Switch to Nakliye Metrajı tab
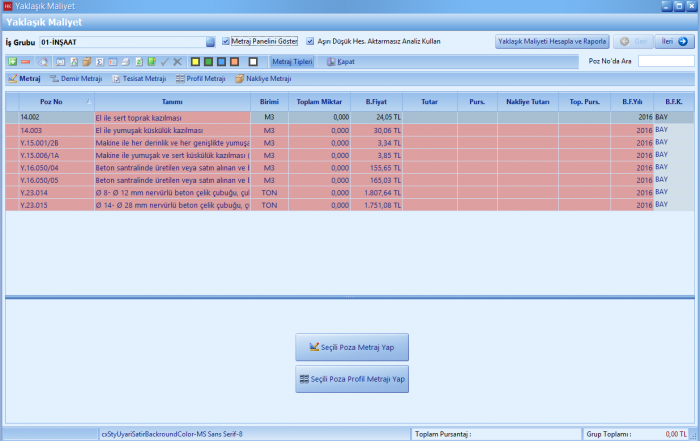 click(262, 78)
